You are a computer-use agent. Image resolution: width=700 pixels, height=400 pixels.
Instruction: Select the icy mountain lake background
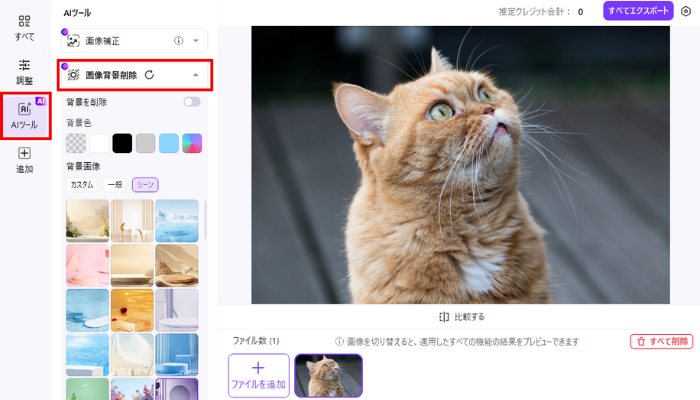click(177, 221)
